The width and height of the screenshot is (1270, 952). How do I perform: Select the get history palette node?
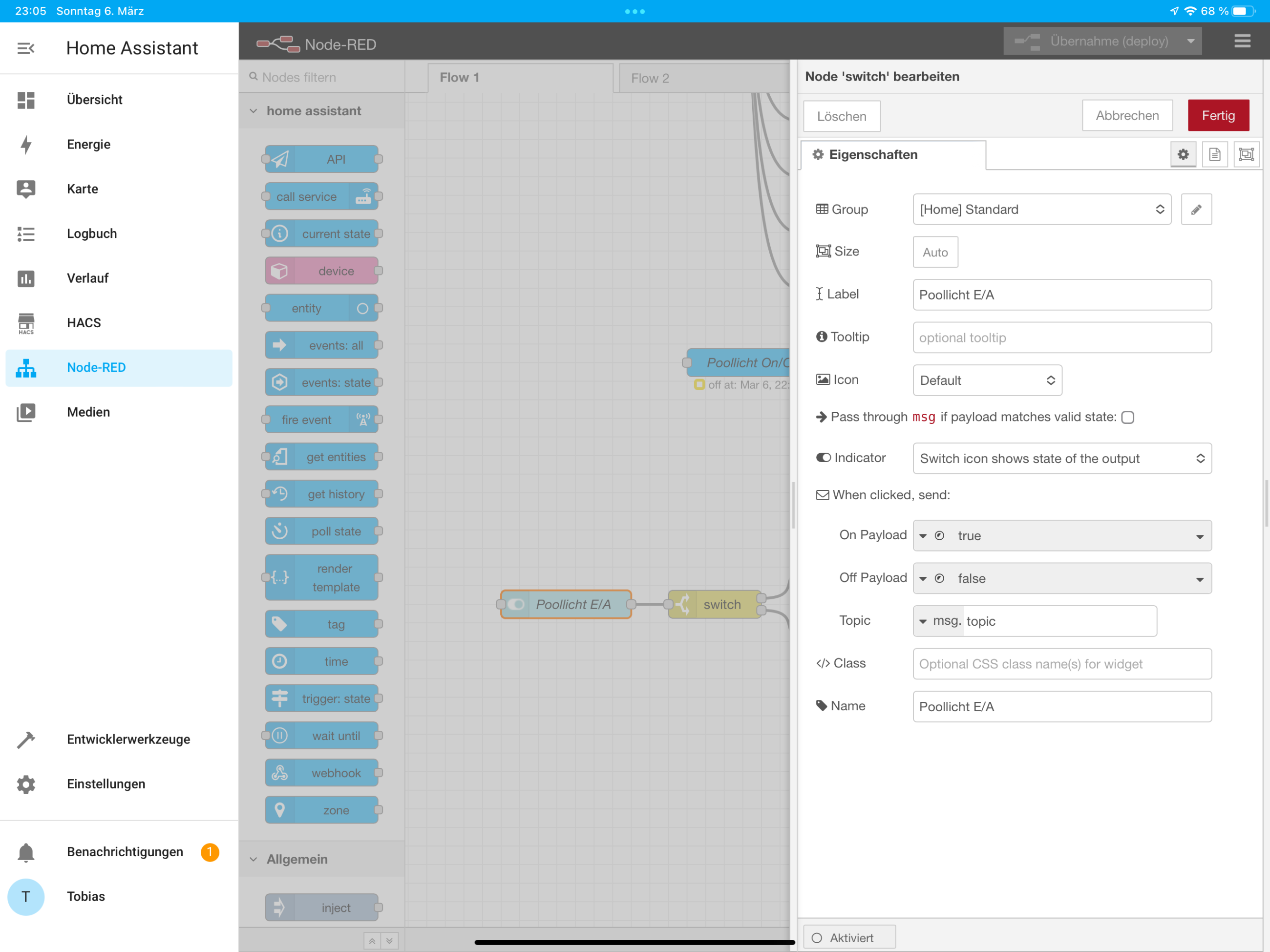click(x=321, y=494)
